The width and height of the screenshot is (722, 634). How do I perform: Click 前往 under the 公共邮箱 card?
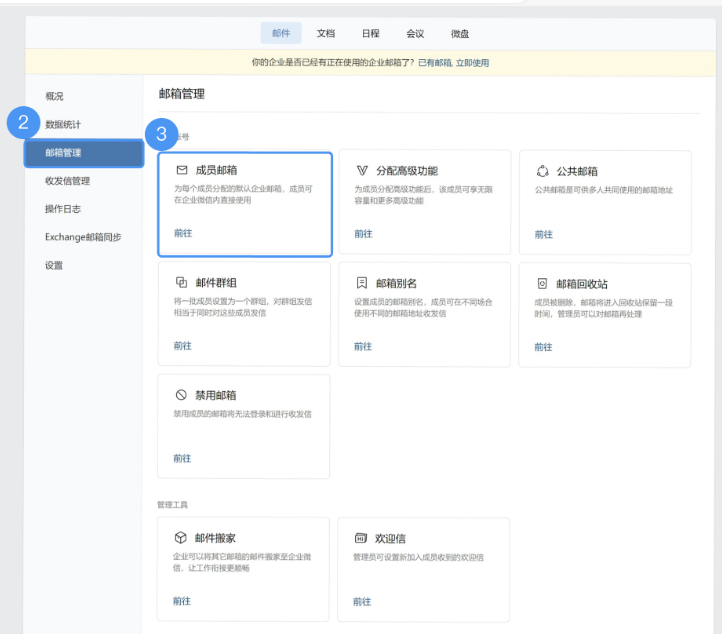(543, 234)
